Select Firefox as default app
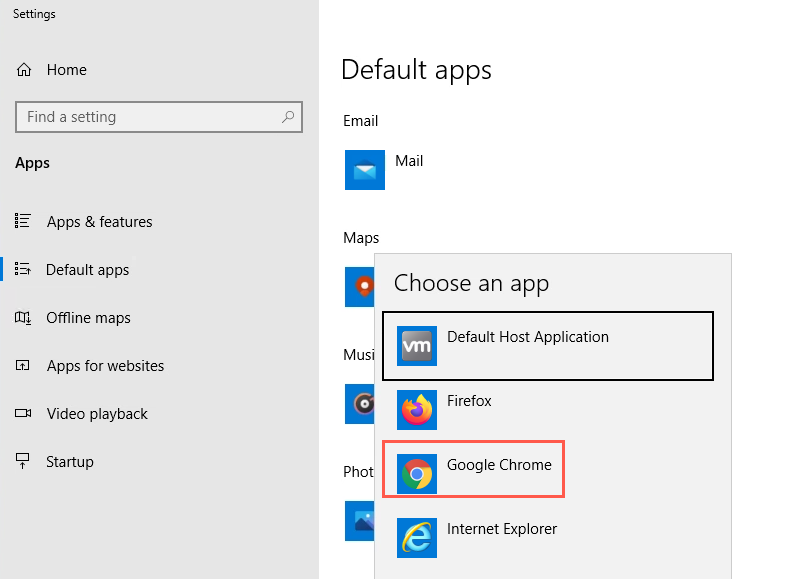Image resolution: width=810 pixels, height=579 pixels. click(469, 401)
